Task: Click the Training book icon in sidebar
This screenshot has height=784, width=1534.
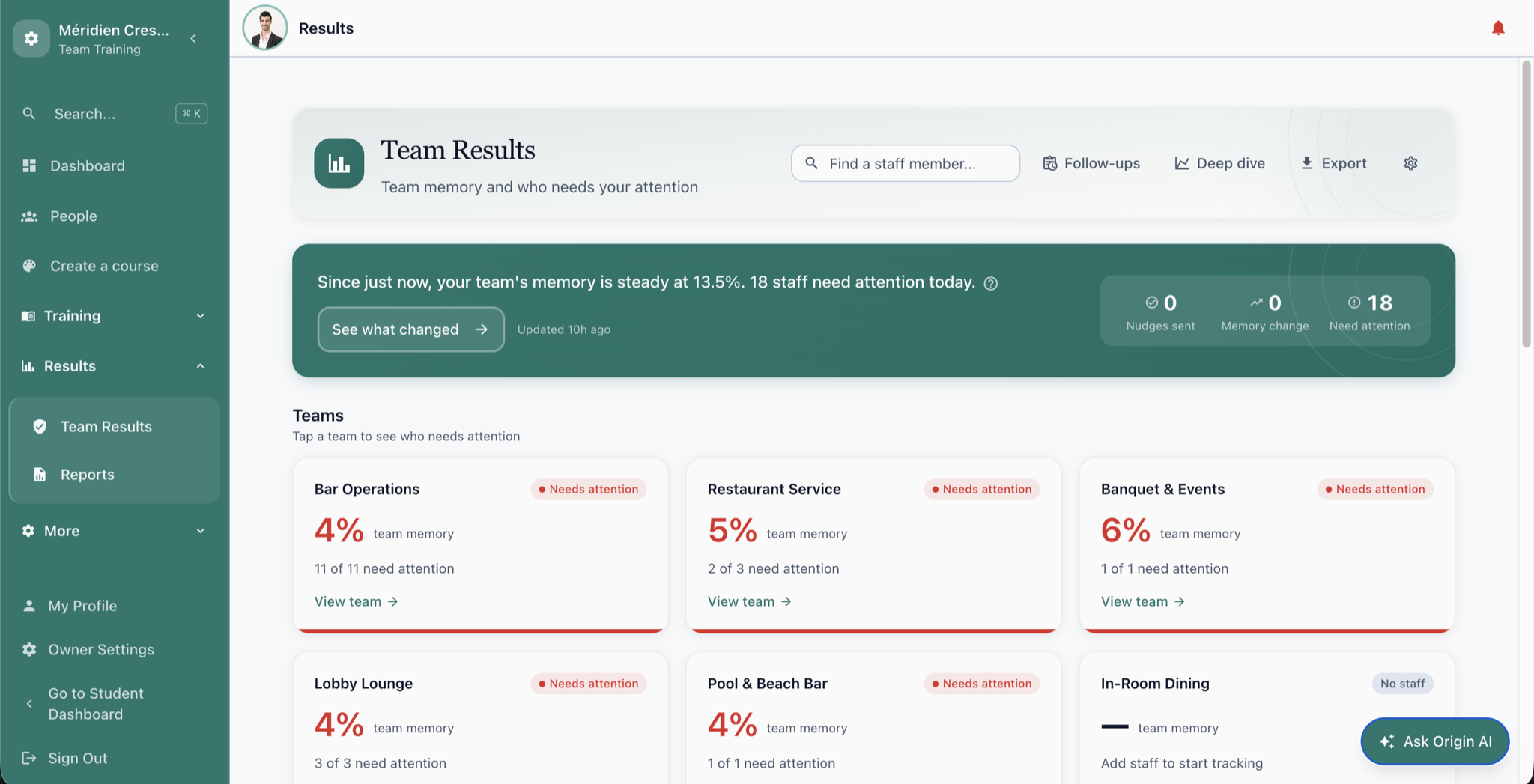Action: point(28,316)
